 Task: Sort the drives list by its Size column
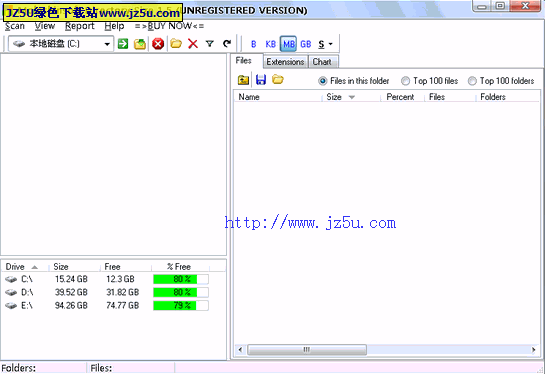tap(74, 267)
